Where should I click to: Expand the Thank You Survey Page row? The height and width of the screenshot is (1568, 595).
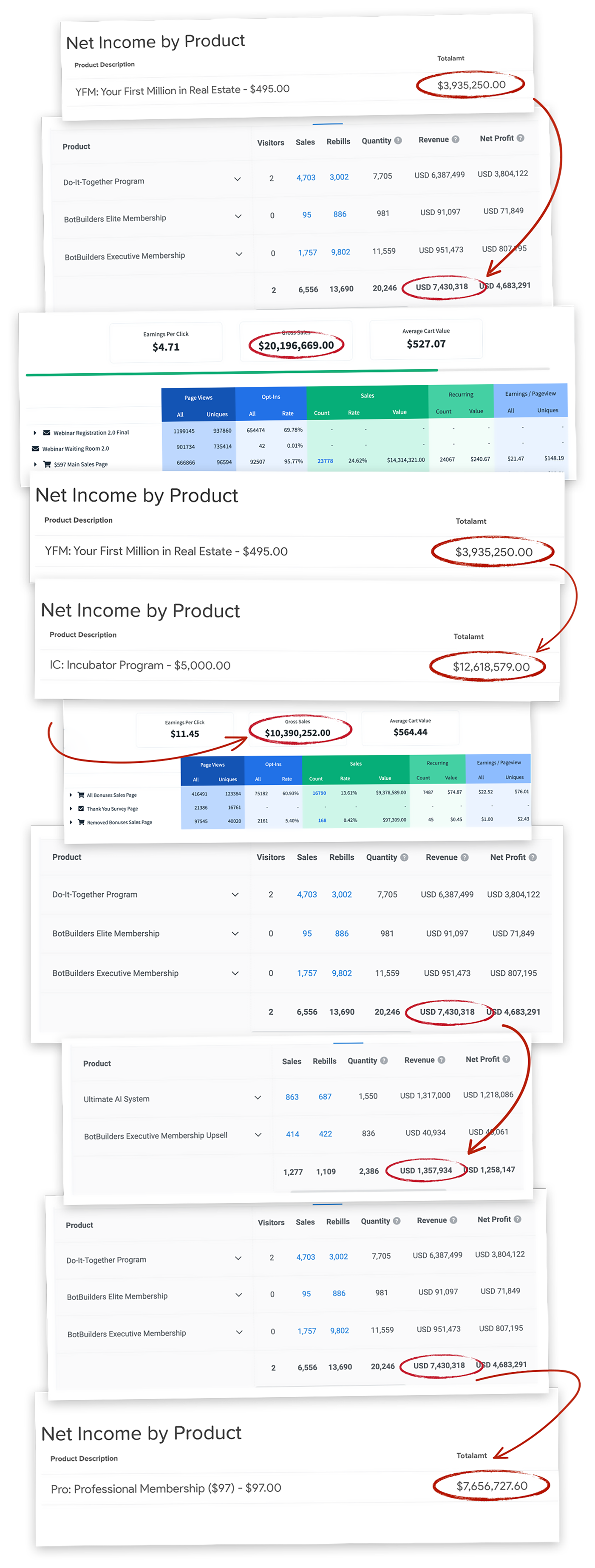[71, 808]
